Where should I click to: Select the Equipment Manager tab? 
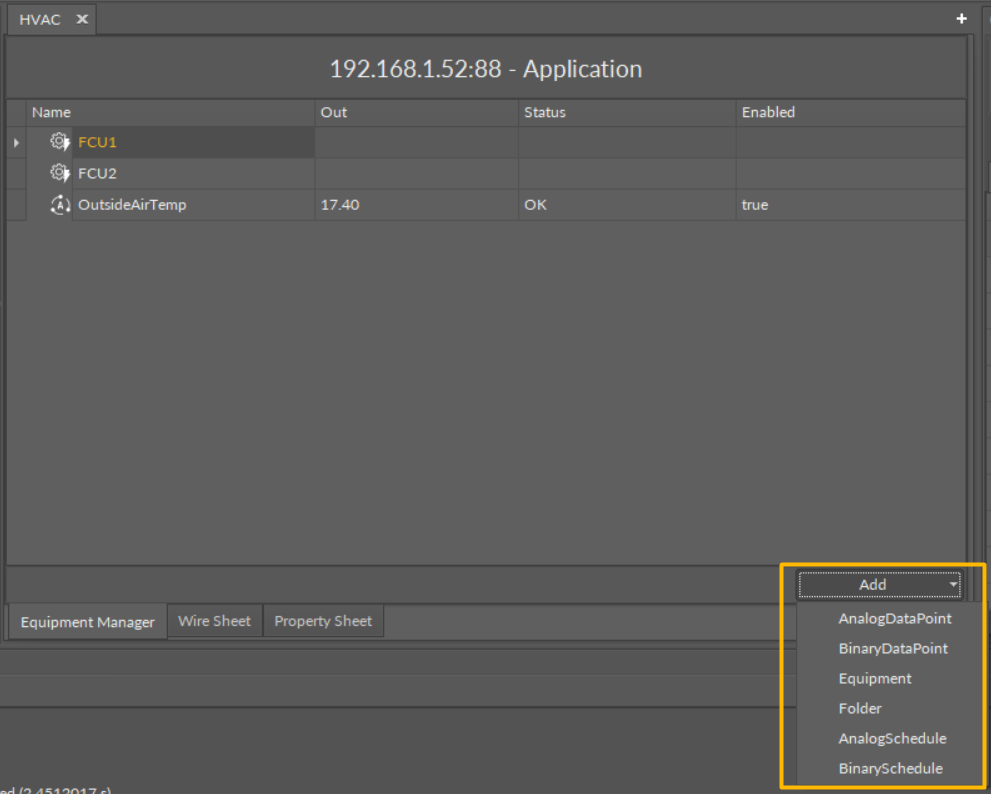87,622
